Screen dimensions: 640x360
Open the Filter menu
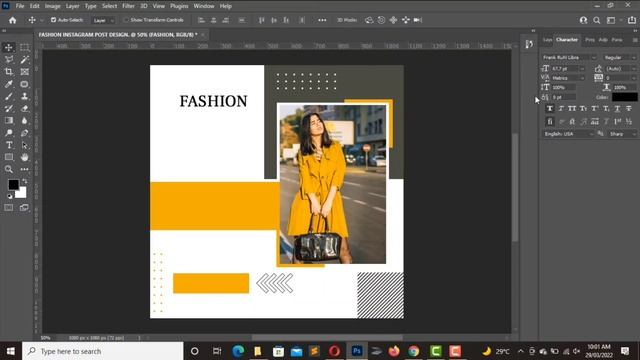(128, 6)
